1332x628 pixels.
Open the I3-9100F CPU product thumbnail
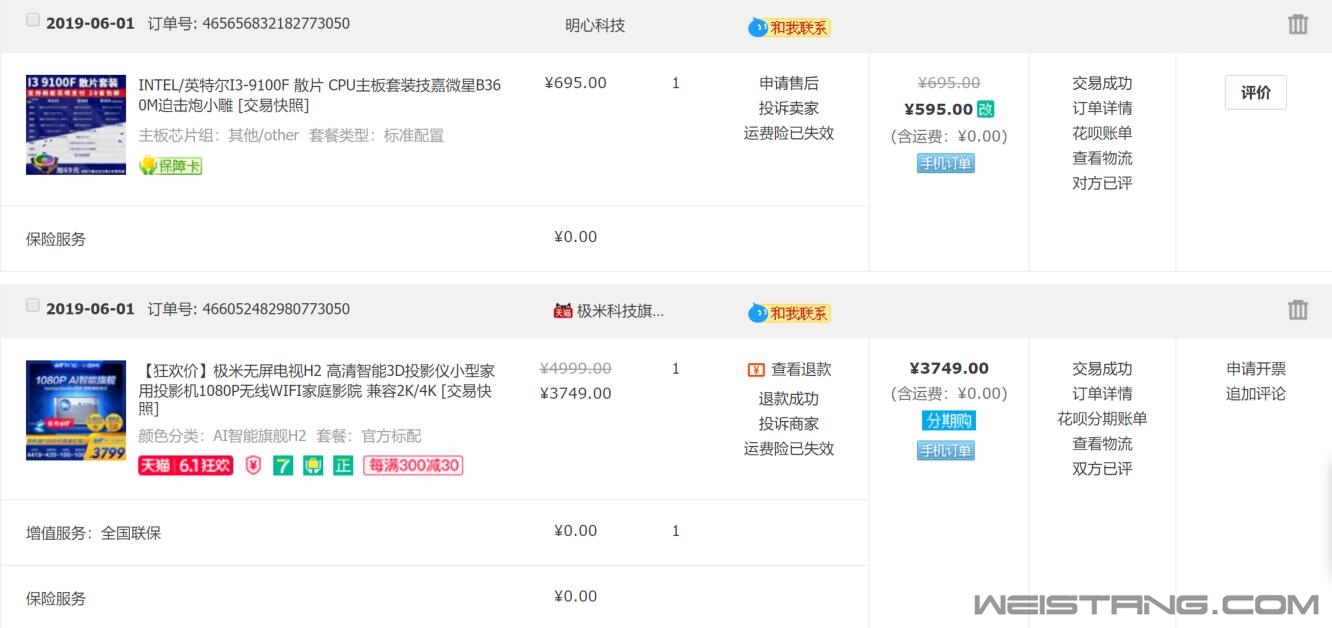pyautogui.click(x=76, y=125)
